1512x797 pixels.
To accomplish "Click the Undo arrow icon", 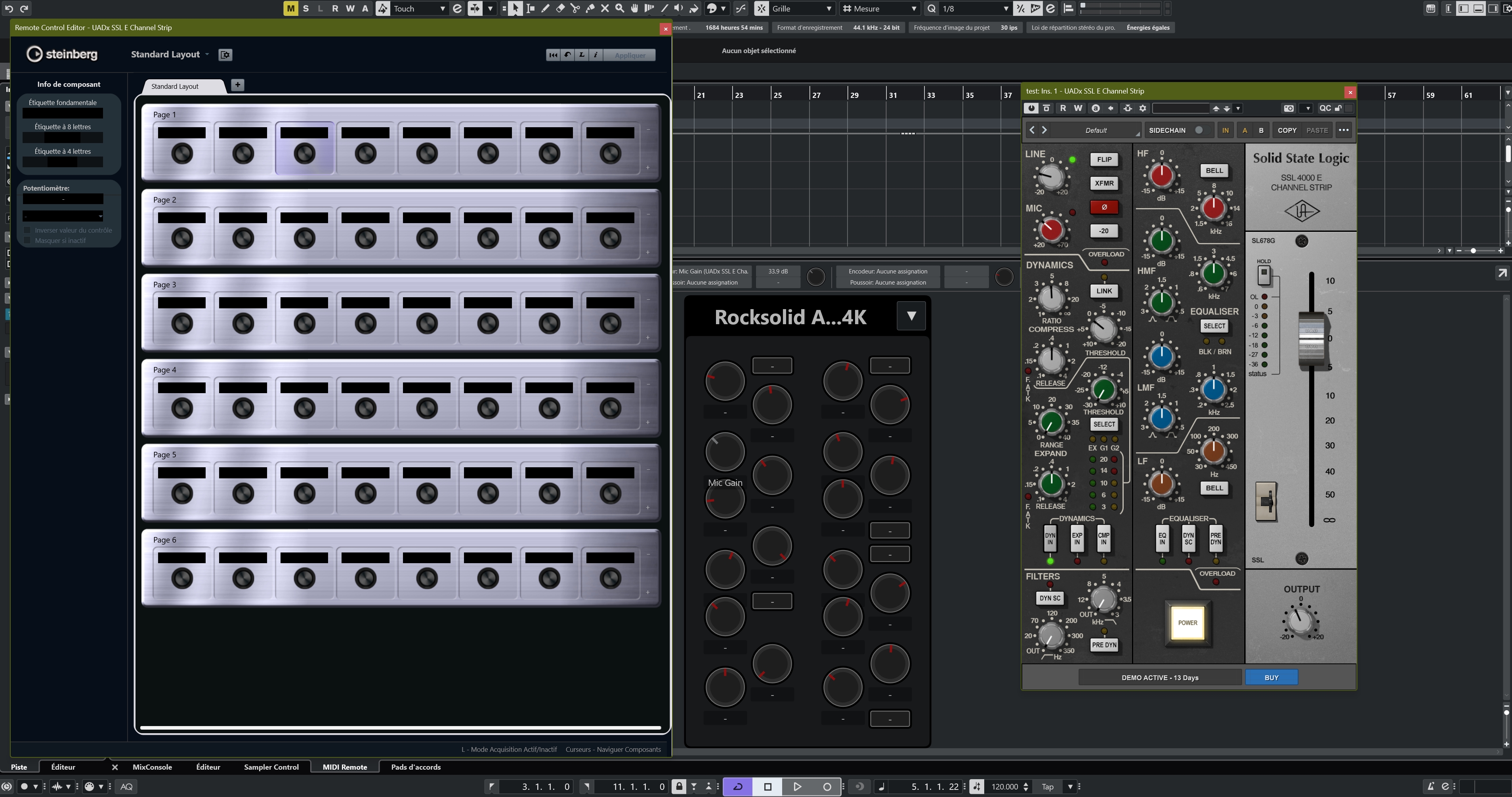I will [9, 8].
